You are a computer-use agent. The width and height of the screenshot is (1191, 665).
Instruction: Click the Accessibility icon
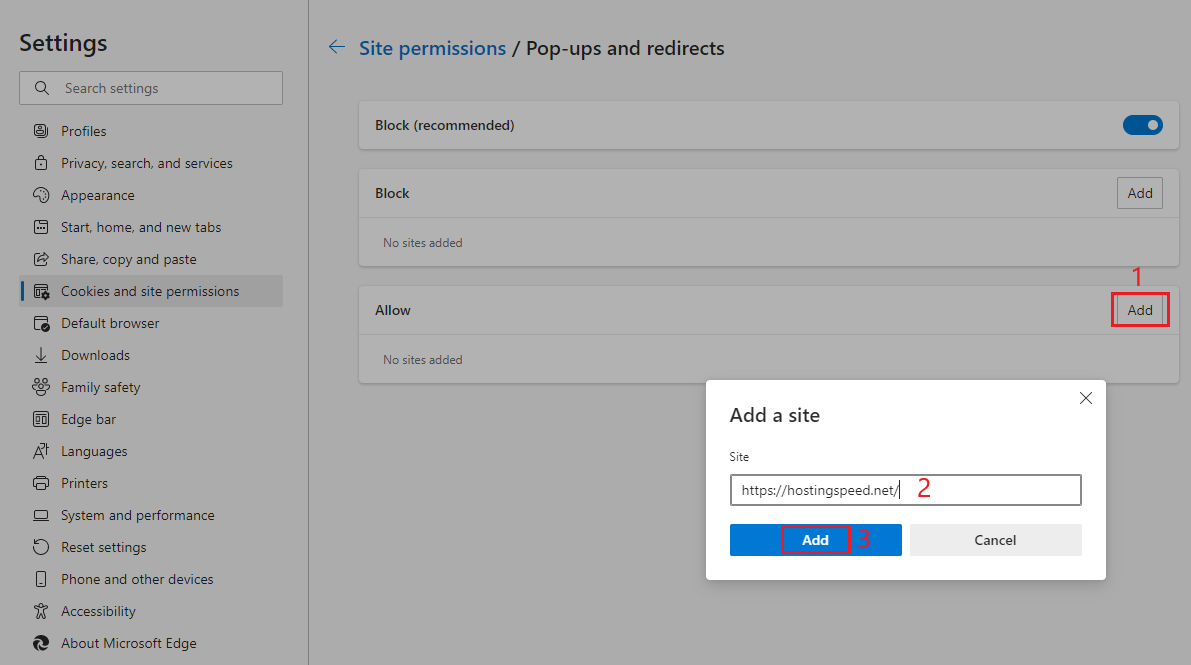pyautogui.click(x=41, y=611)
